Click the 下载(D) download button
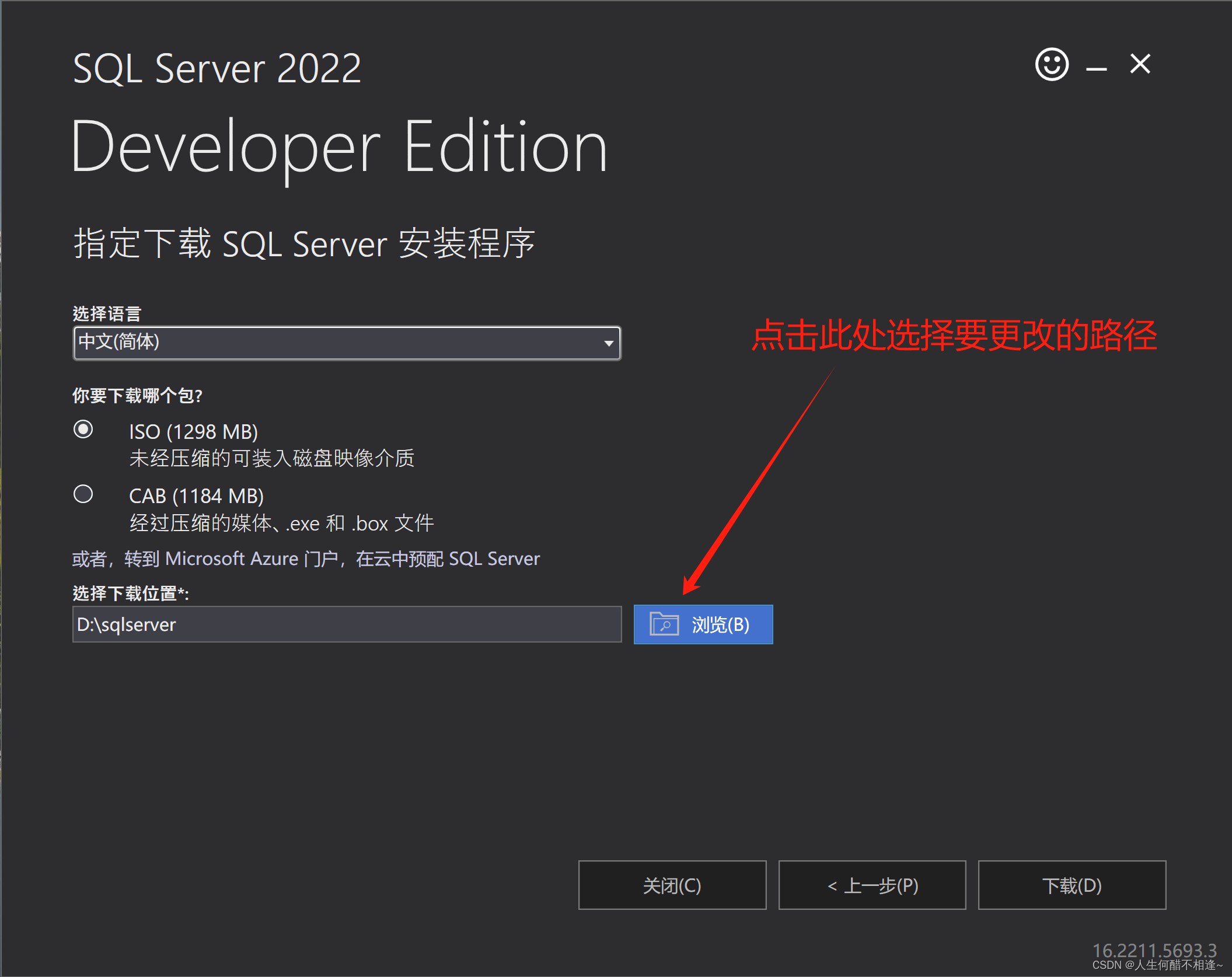1232x977 pixels. pos(1072,885)
